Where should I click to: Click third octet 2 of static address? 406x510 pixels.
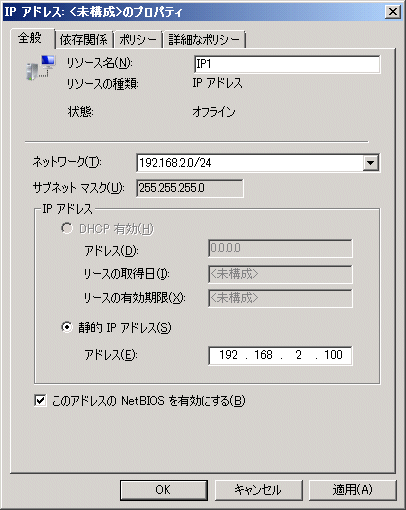click(299, 355)
